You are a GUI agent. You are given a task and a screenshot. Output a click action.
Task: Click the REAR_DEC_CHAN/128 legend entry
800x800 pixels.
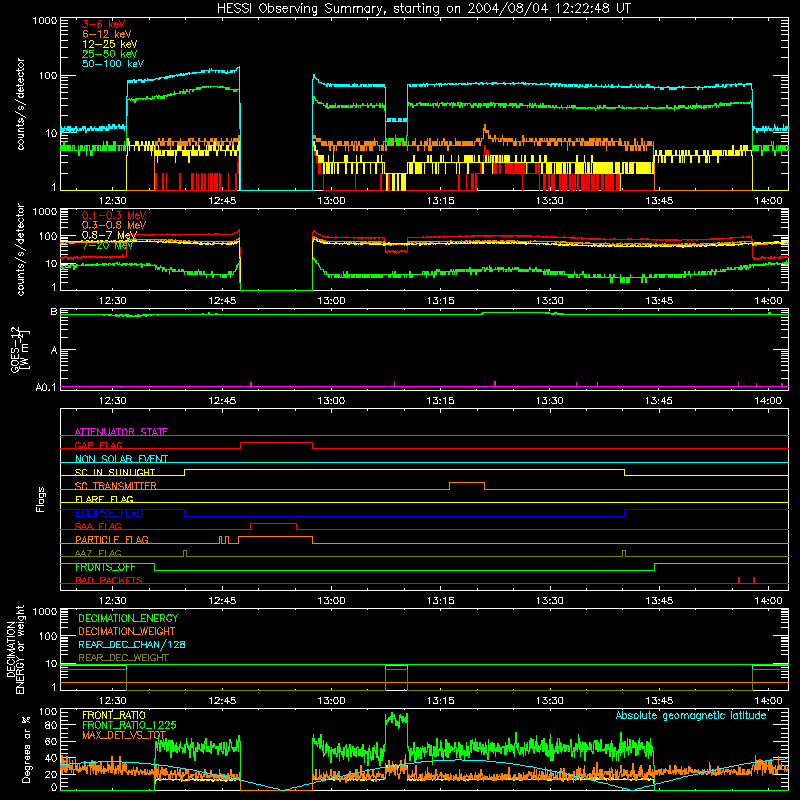132,644
